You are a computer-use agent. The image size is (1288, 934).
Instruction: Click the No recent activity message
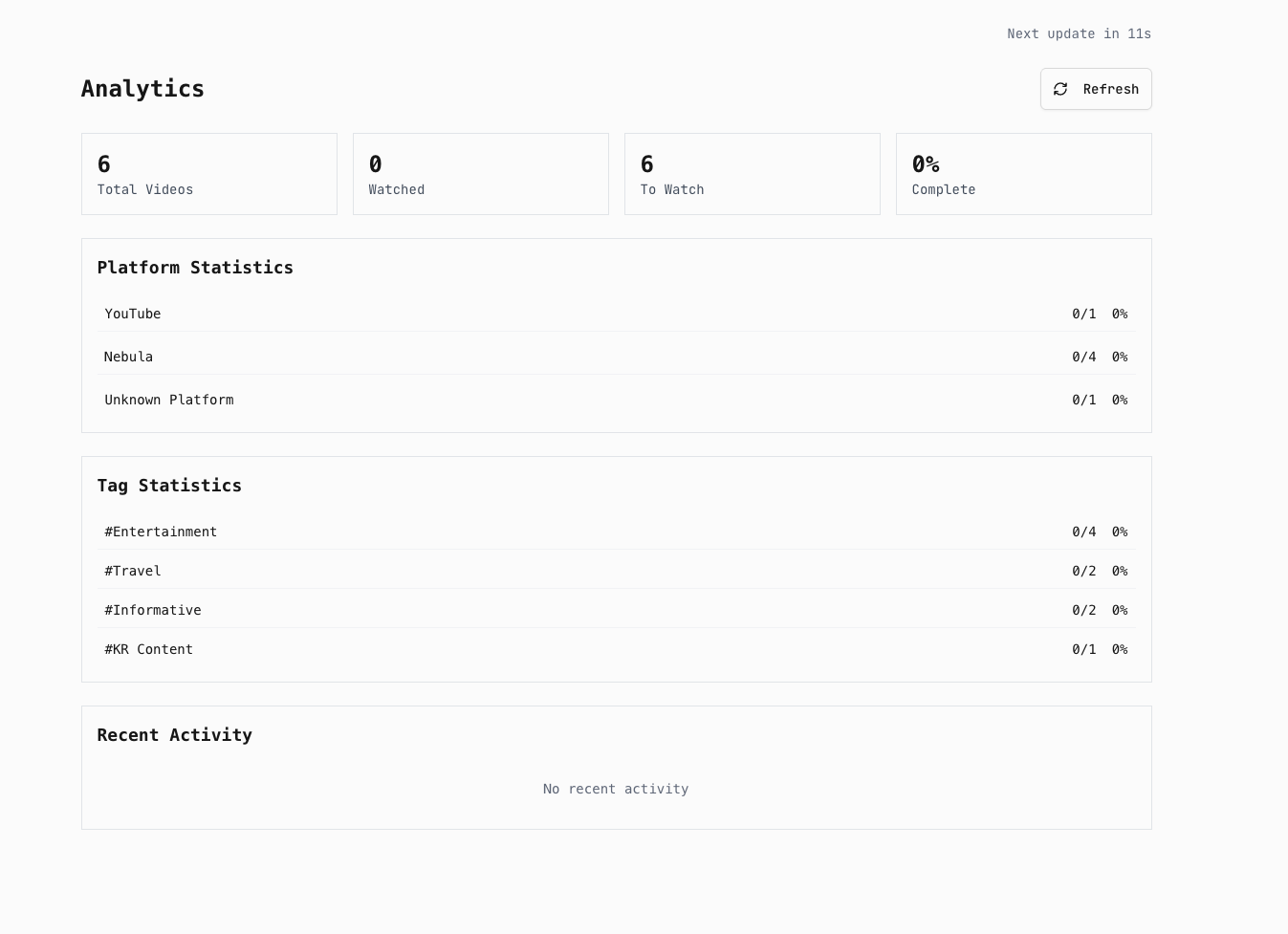point(616,789)
